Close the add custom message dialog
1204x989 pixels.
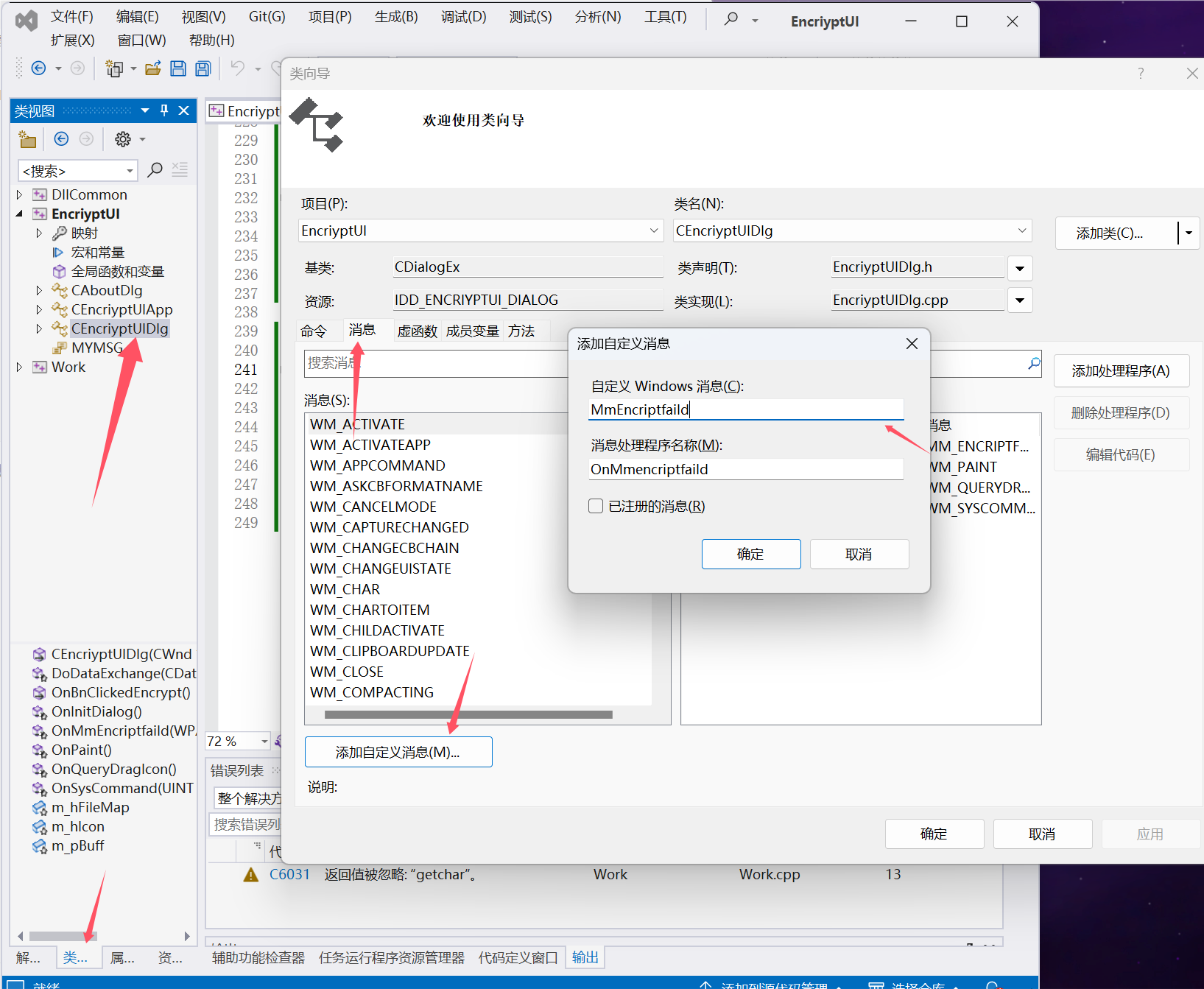pos(912,344)
